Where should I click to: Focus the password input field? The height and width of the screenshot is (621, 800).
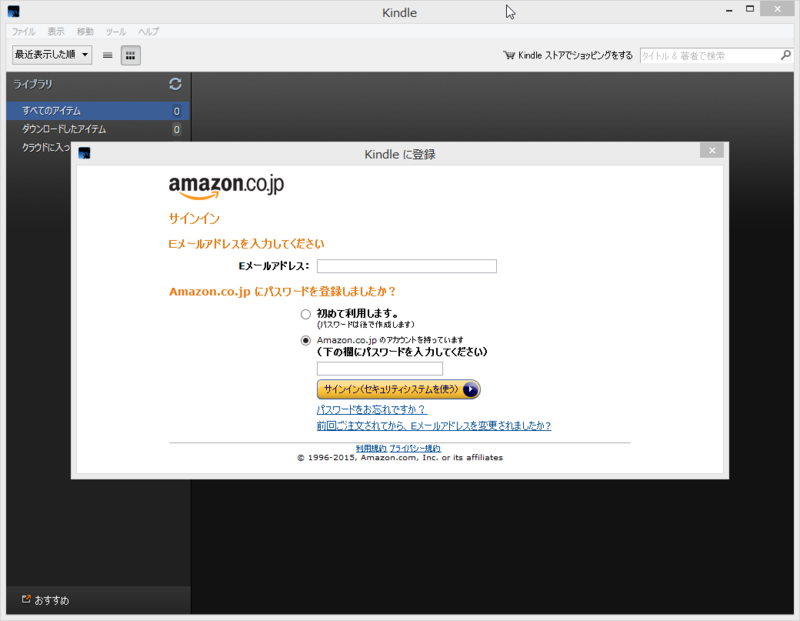pos(380,368)
